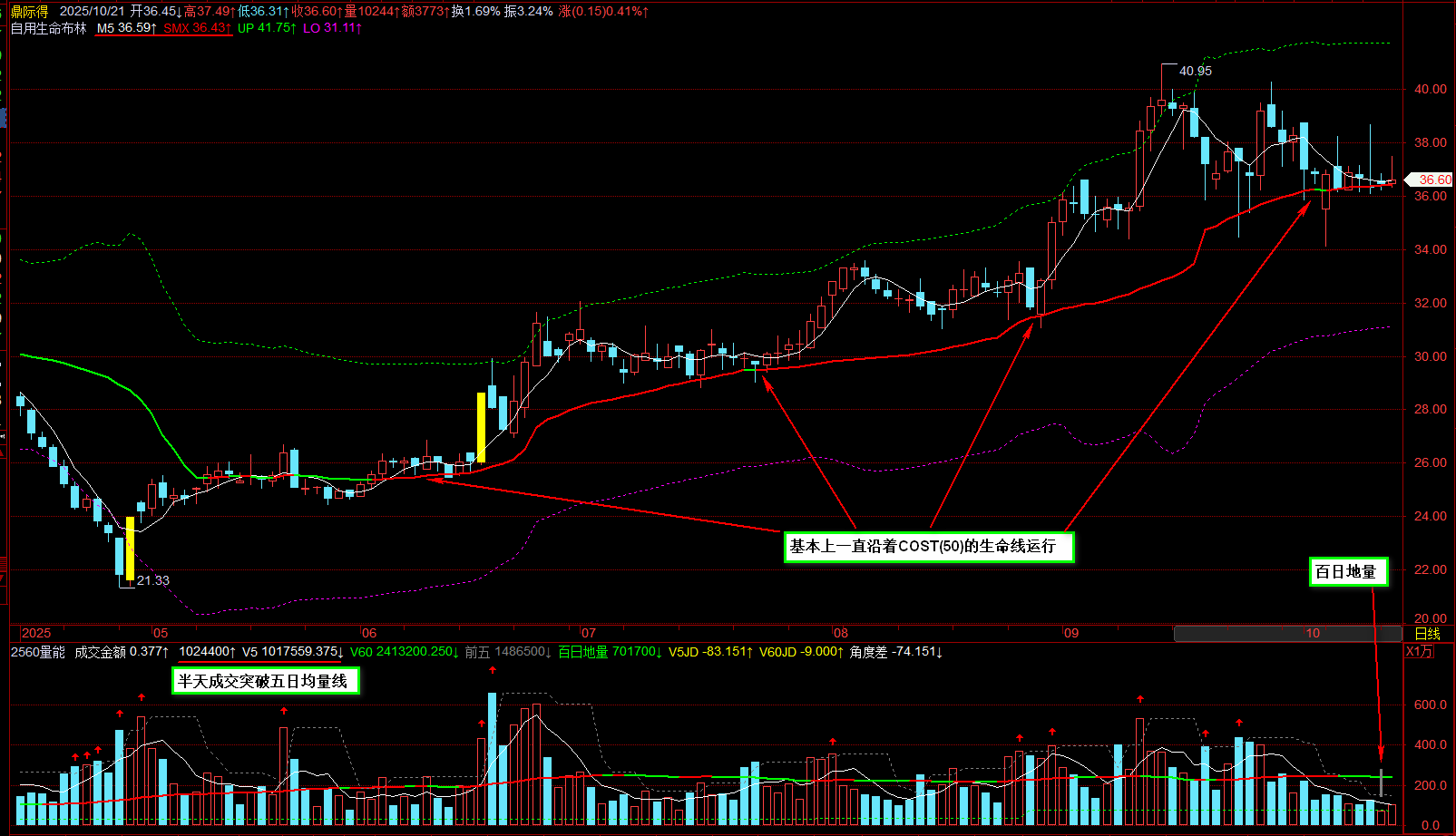1456x836 pixels.
Task: Click the 32.00 price axis label
Action: (x=1431, y=303)
